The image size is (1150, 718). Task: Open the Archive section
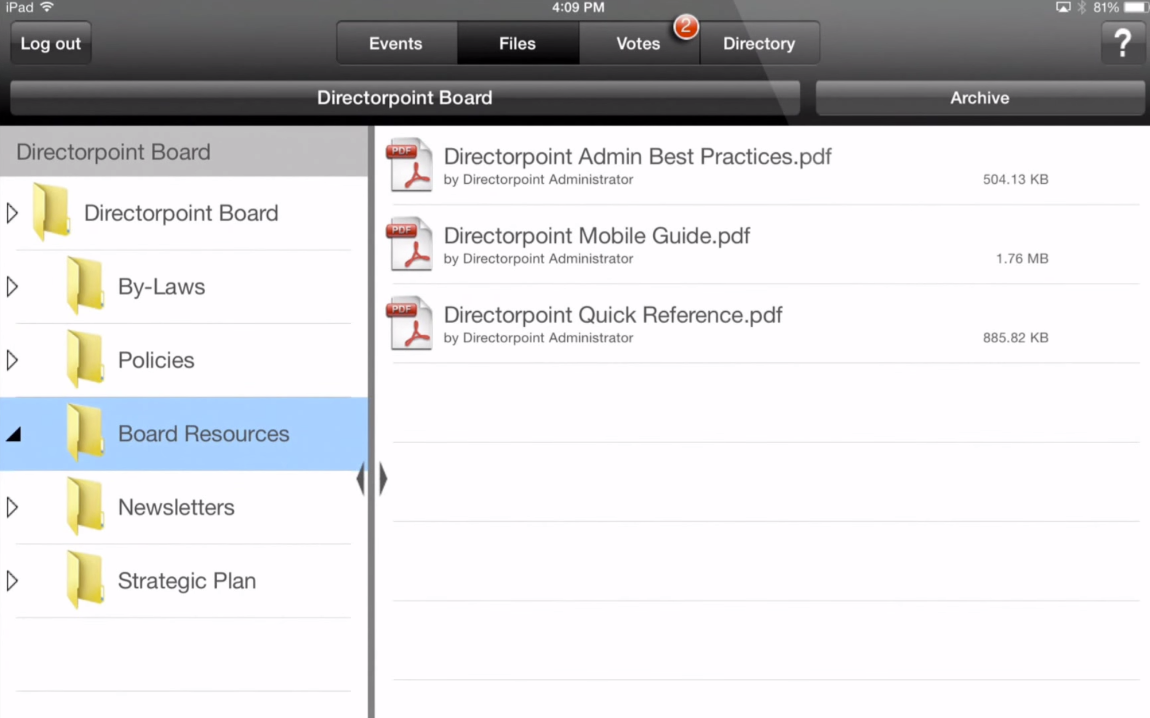980,98
